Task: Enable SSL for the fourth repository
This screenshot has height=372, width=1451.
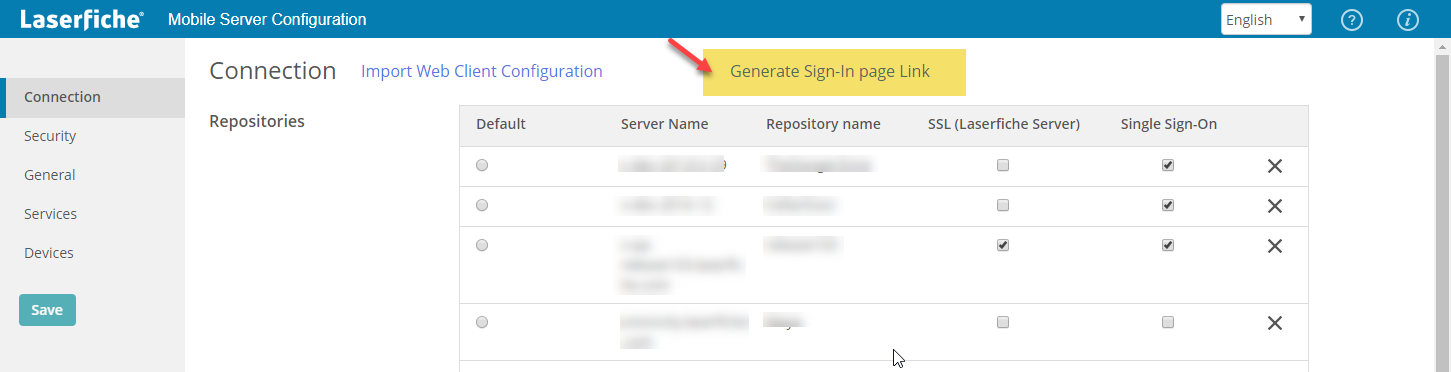Action: click(x=1003, y=322)
